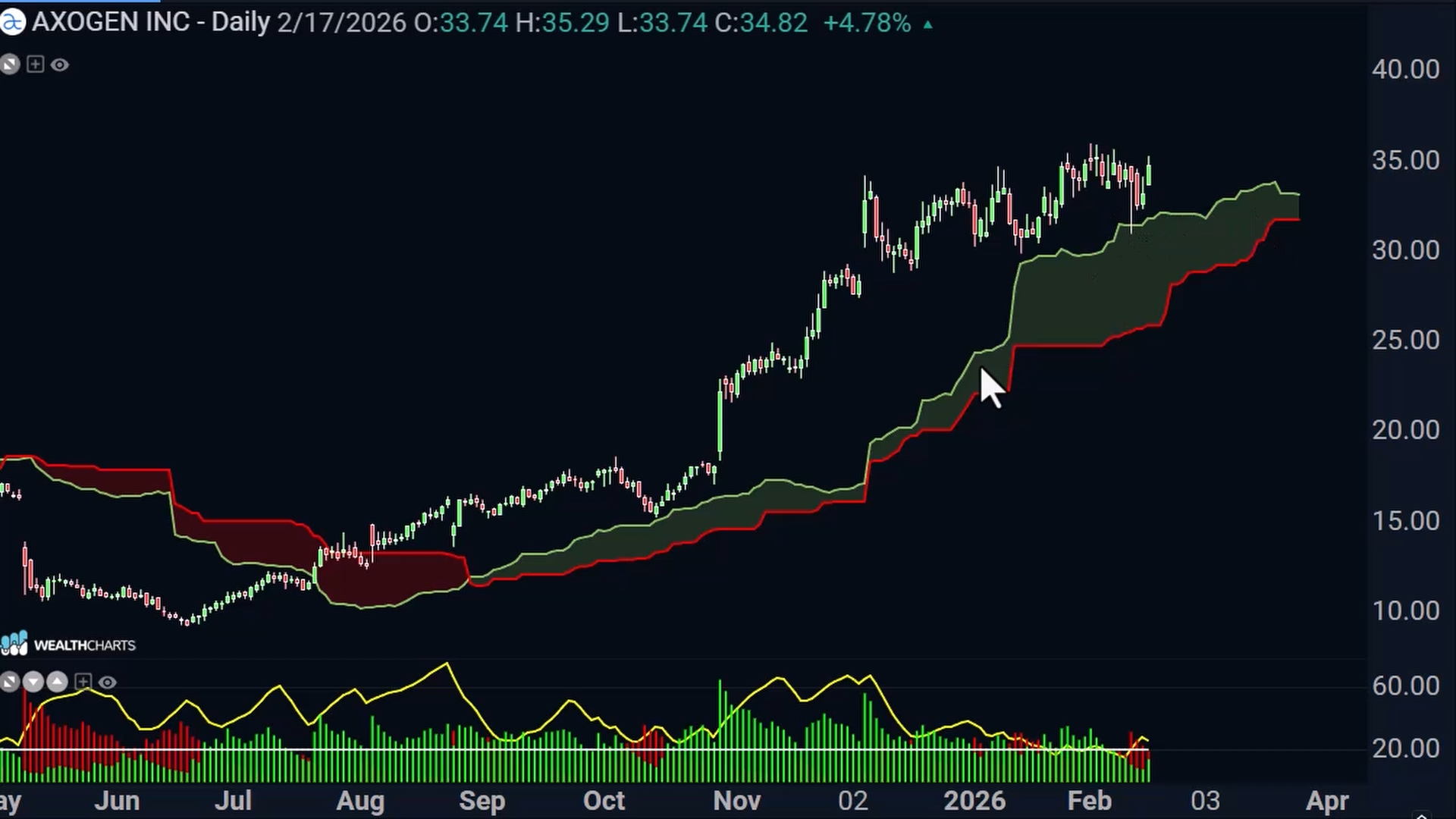
Task: Move lower indicator pane down
Action: 33,682
